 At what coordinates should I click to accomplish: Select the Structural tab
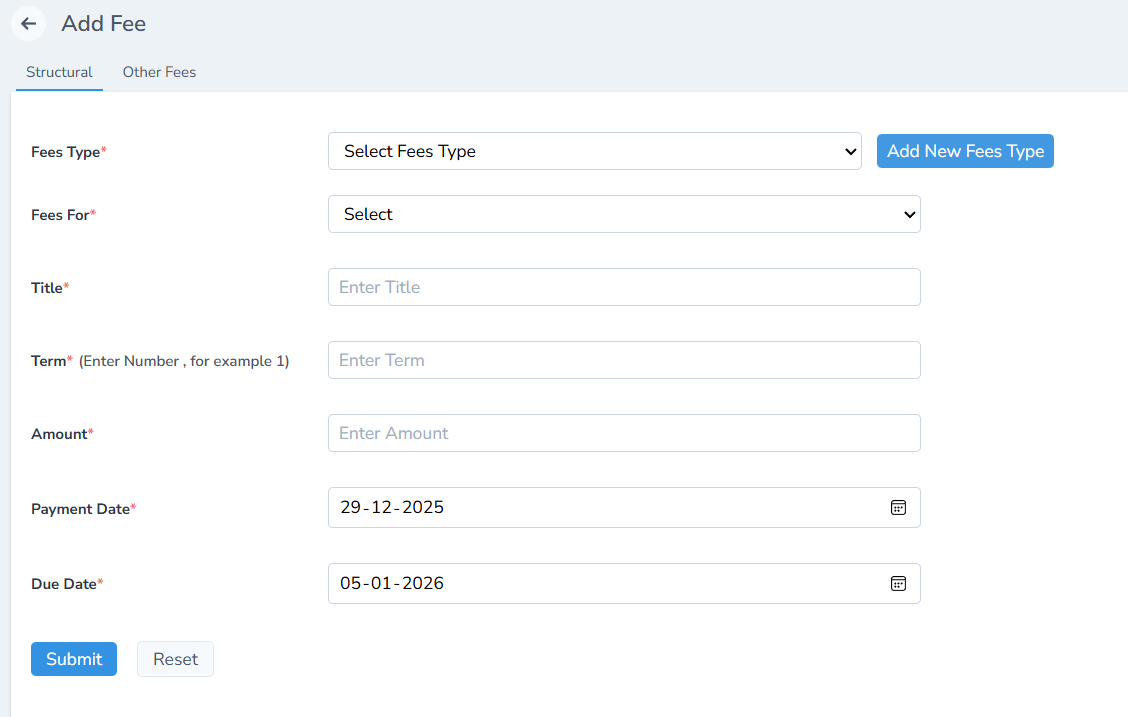[x=58, y=71]
